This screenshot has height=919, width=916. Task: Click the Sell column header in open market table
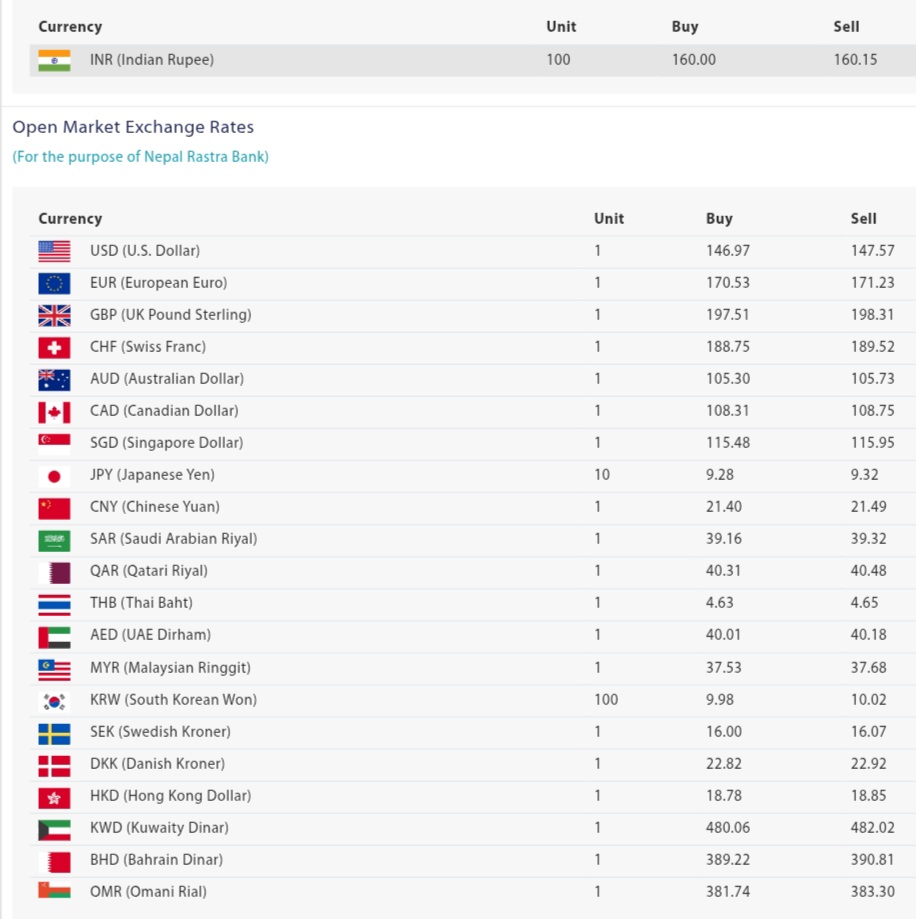click(x=863, y=219)
